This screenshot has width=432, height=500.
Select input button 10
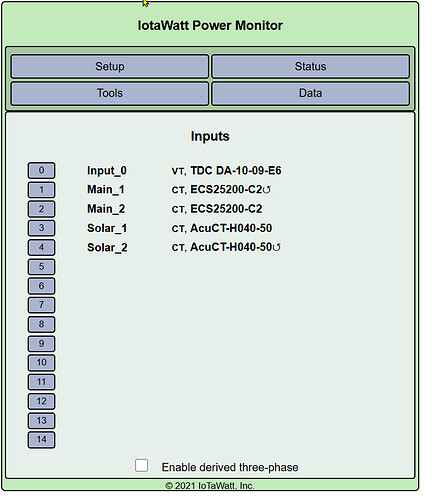pyautogui.click(x=41, y=362)
